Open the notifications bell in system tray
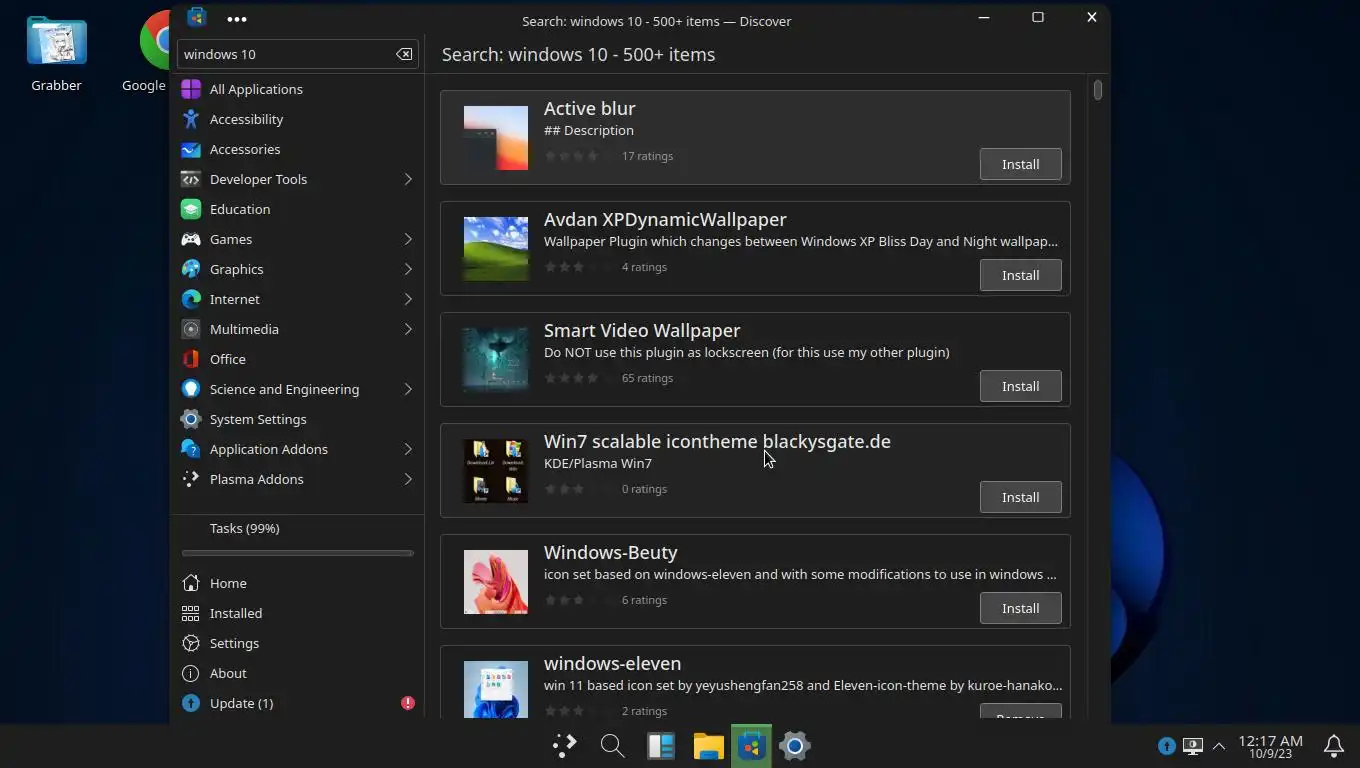Viewport: 1360px width, 768px height. pyautogui.click(x=1334, y=745)
